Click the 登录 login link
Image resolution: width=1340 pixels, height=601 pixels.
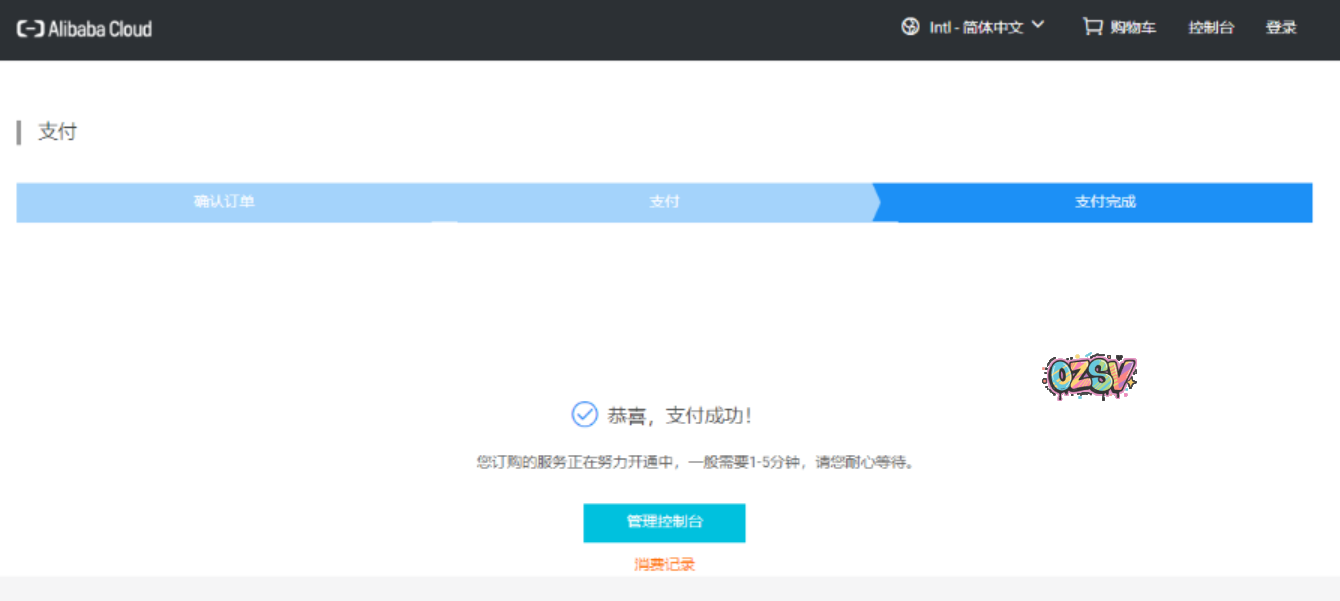coord(1281,28)
